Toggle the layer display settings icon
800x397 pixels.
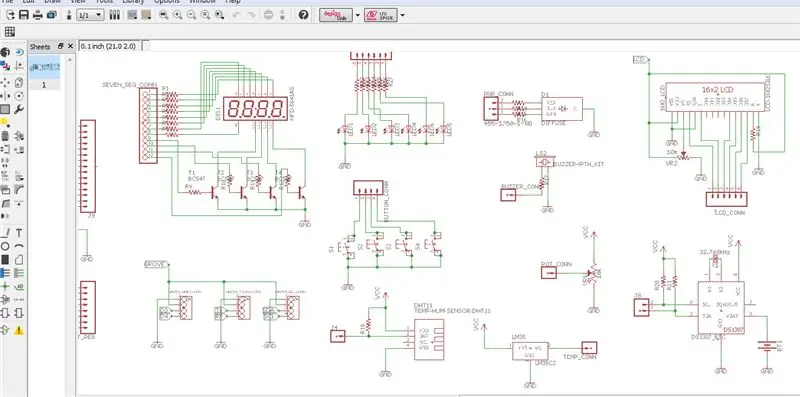tap(115, 15)
